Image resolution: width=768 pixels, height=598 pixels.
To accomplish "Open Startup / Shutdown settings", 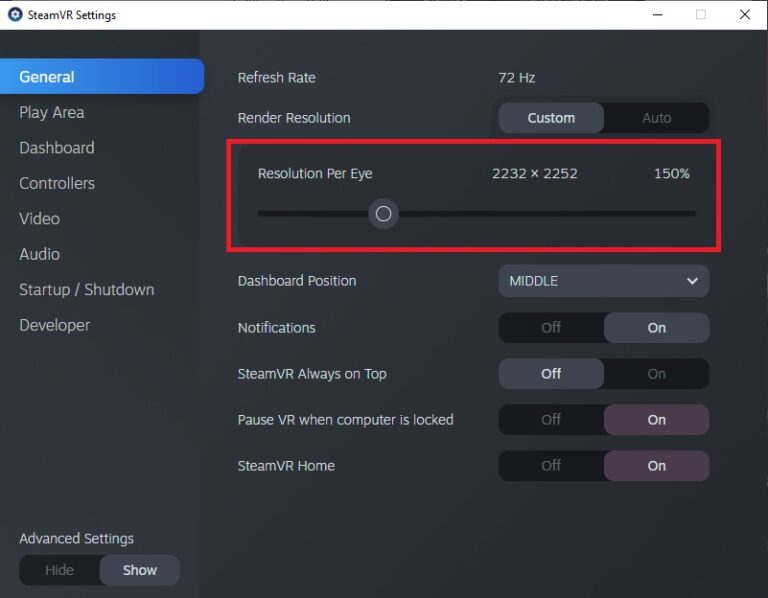I will 87,290.
